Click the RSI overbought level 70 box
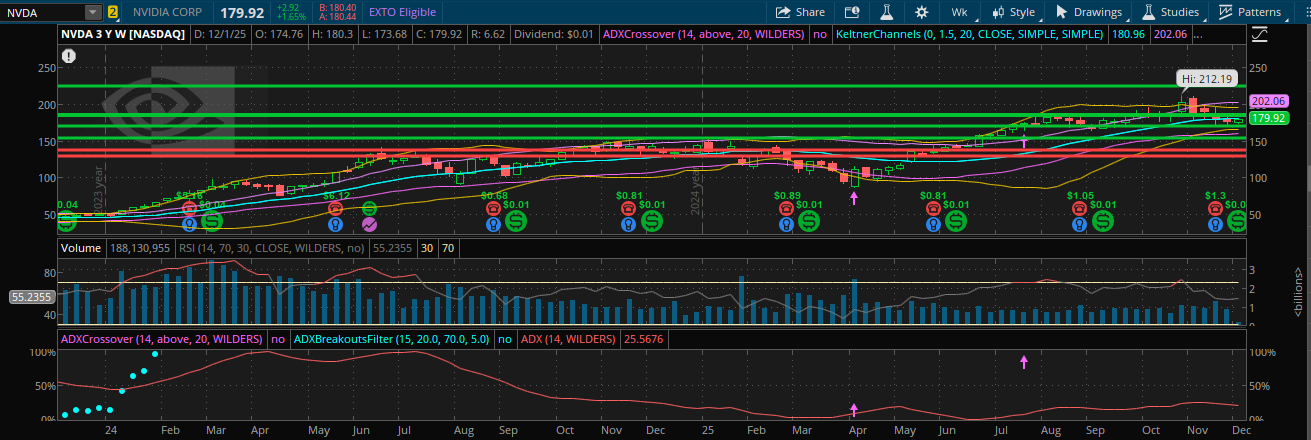This screenshot has width=1311, height=440. tap(448, 247)
